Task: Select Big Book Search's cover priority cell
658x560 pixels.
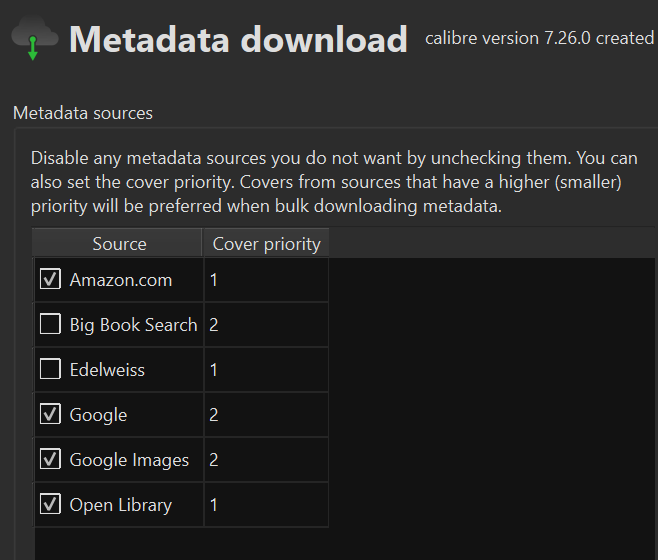Action: (x=266, y=325)
